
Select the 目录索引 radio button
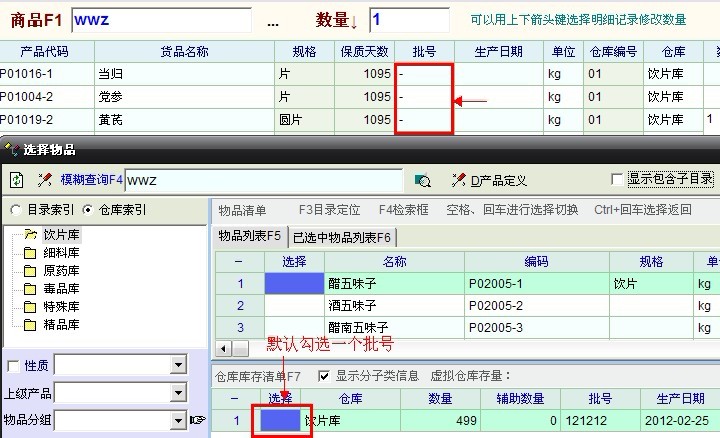click(x=16, y=210)
